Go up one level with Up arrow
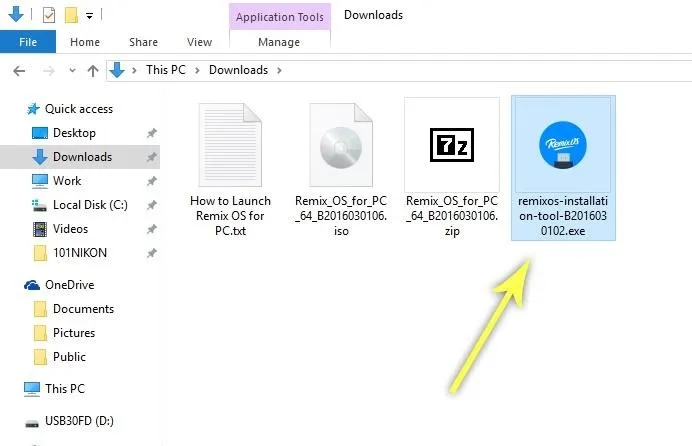Image resolution: width=692 pixels, height=446 pixels. pos(93,71)
